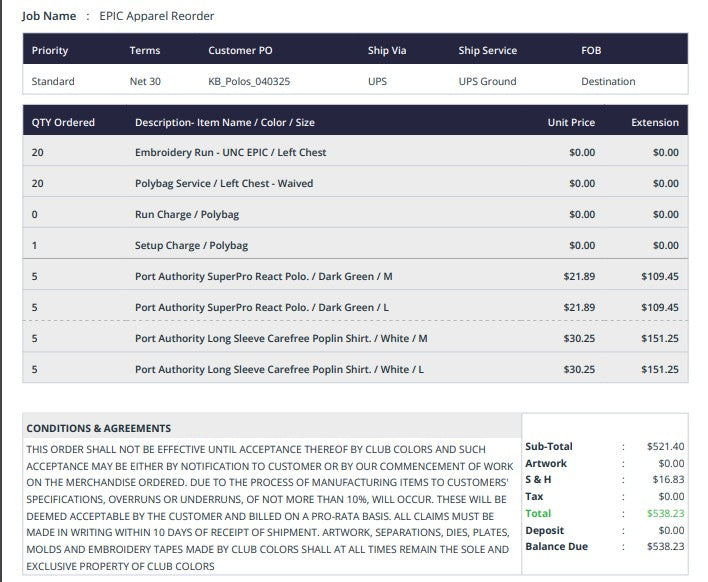Click extension $151.25 for White / L
Viewport: 708px width, 582px height.
coord(660,369)
